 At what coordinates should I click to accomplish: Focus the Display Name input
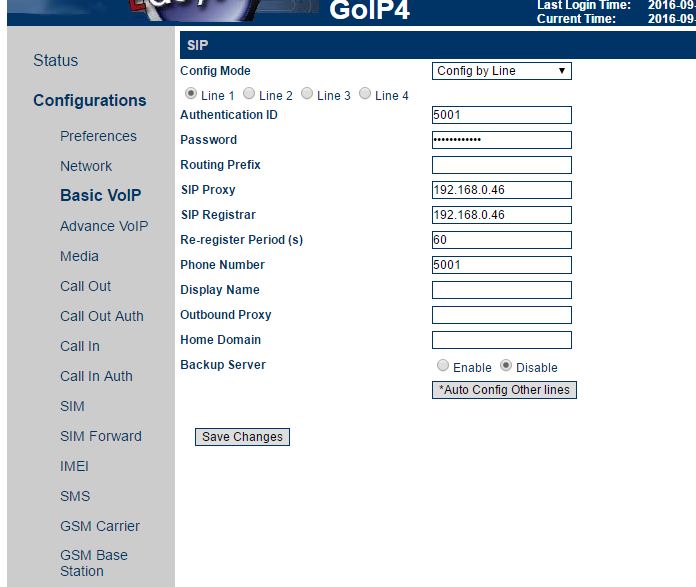502,290
